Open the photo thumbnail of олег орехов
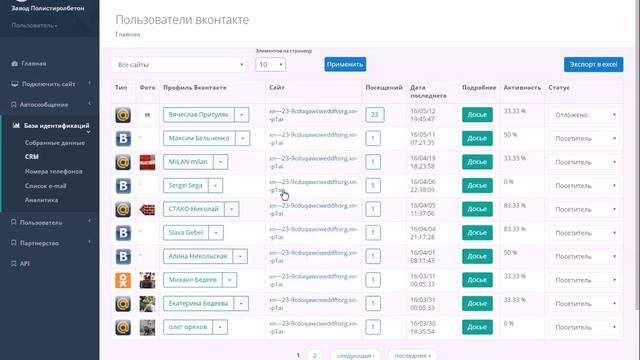This screenshot has height=360, width=640. (x=147, y=327)
